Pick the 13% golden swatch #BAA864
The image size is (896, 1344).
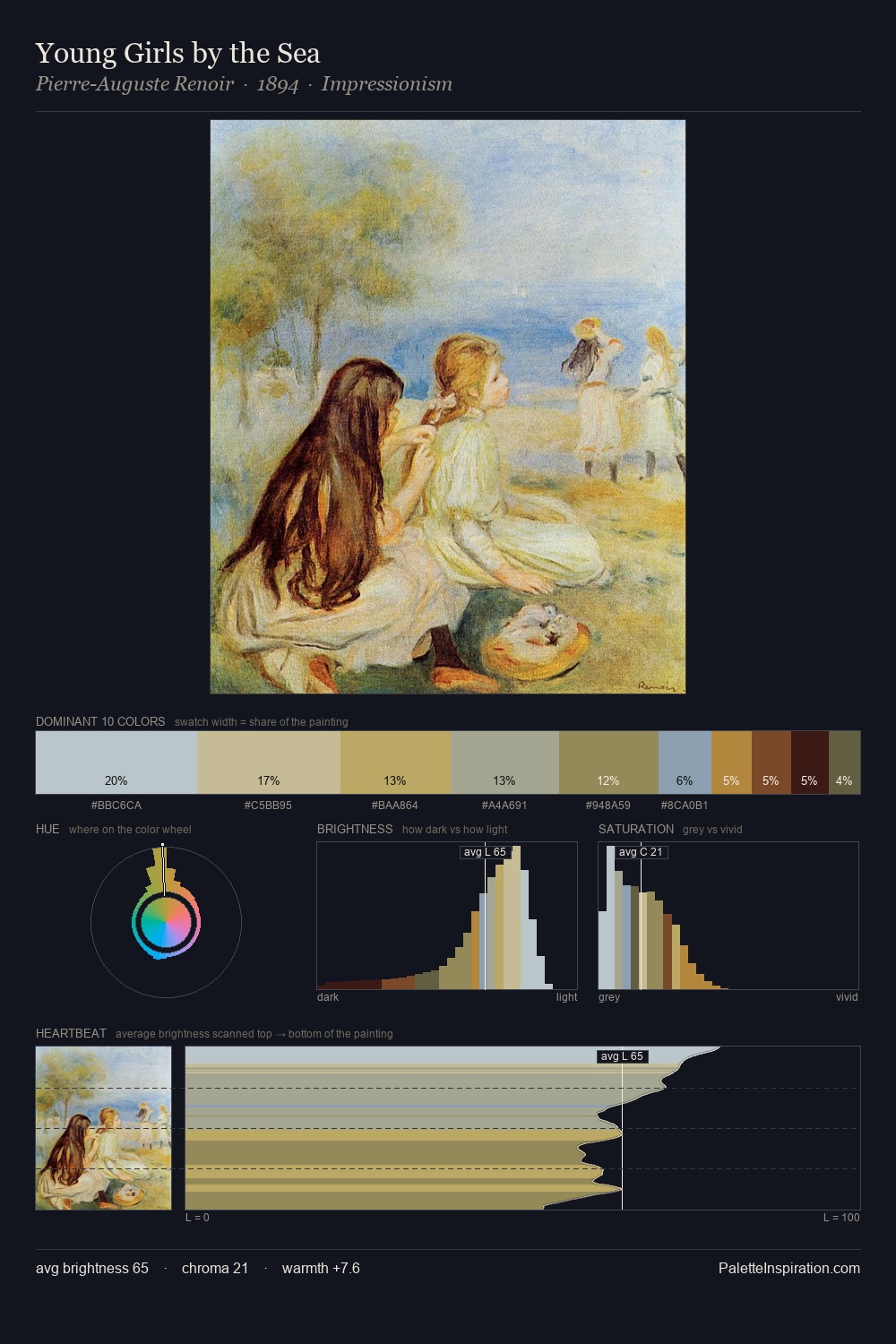pos(395,762)
